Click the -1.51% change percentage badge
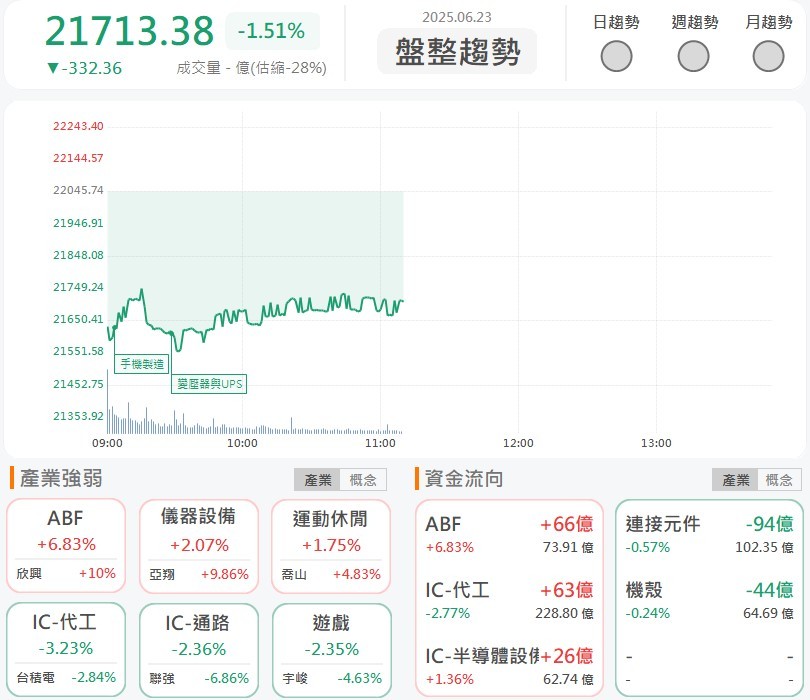 [x=272, y=31]
